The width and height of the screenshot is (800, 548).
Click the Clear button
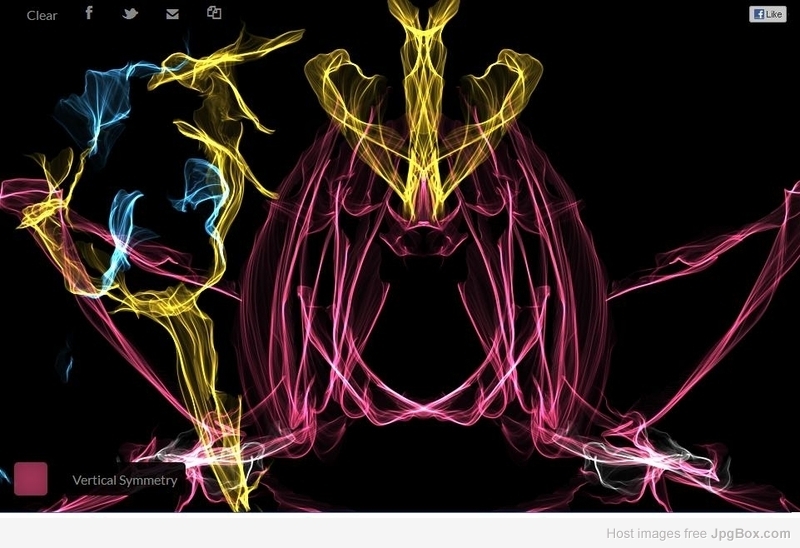tap(42, 15)
